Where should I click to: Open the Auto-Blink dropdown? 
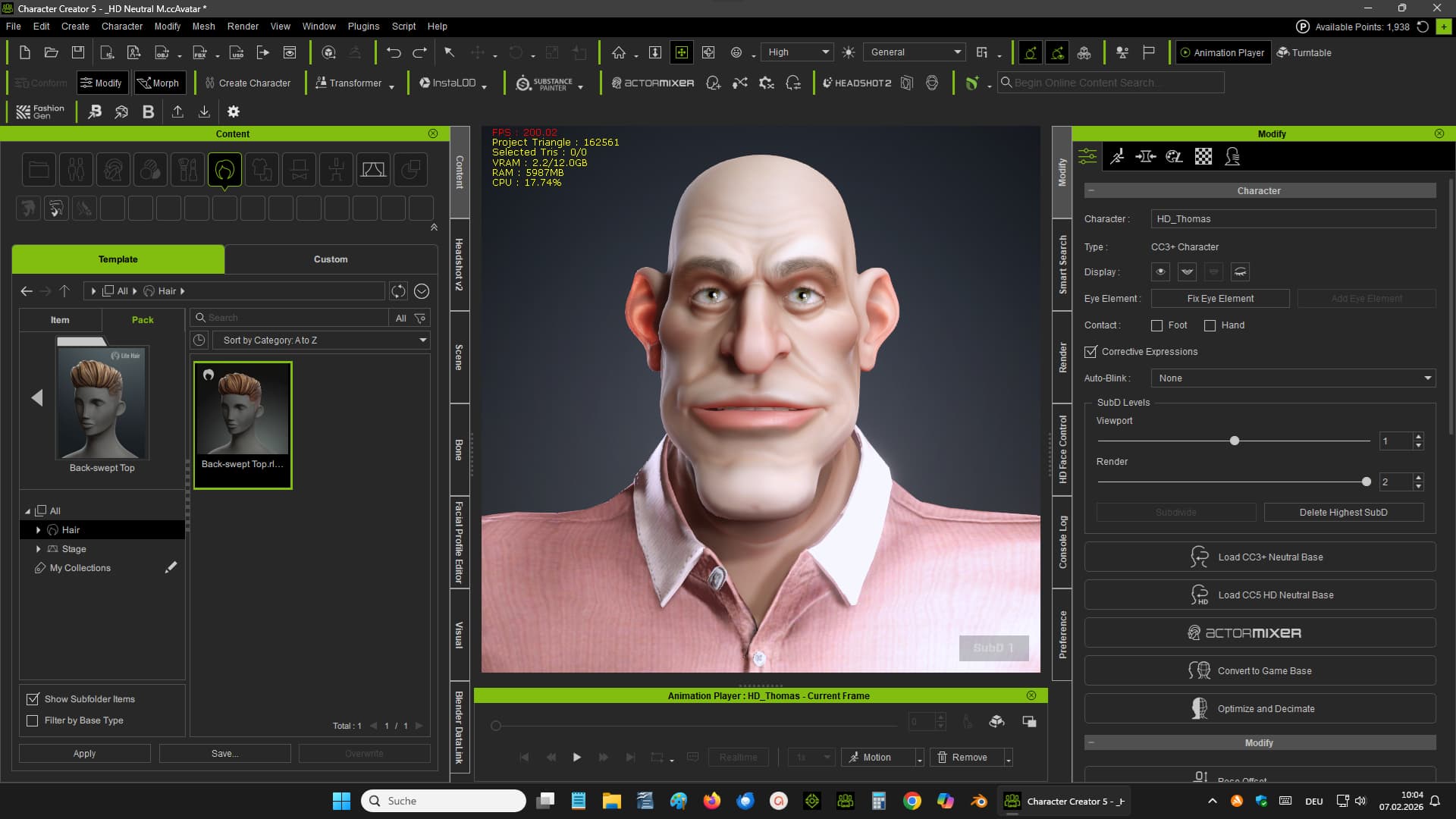coord(1293,378)
